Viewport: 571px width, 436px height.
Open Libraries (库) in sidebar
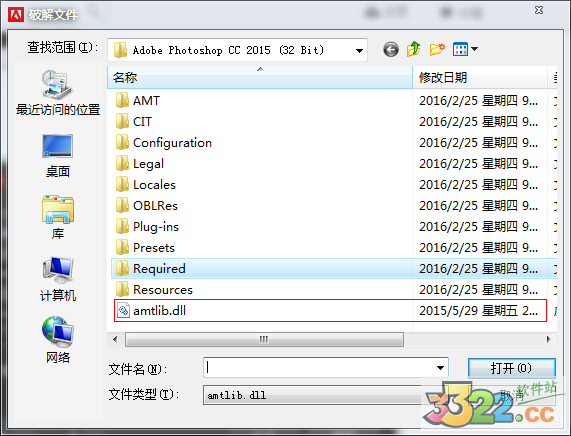click(58, 217)
